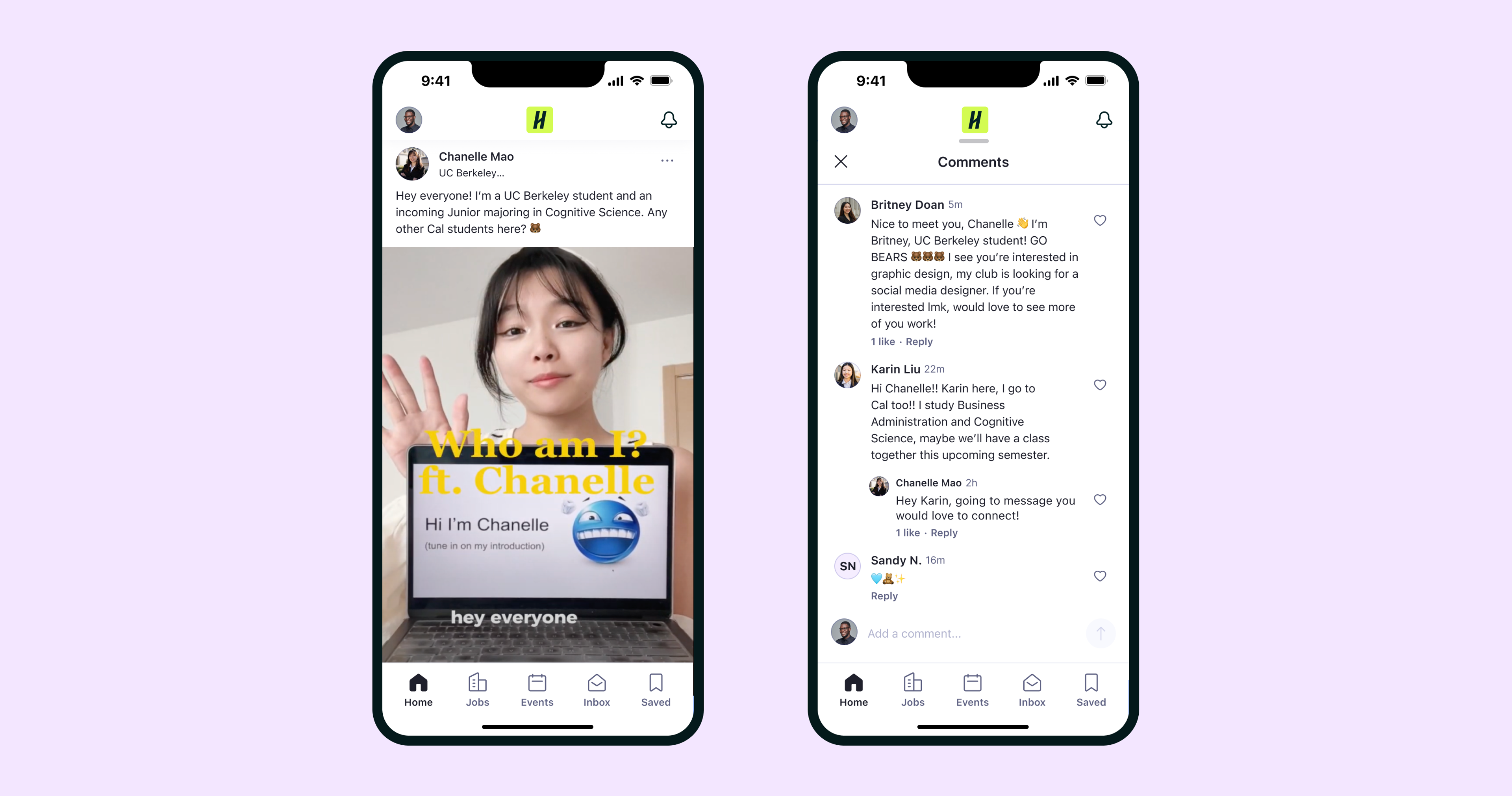
Task: Tap Reply under Sandy N.'s comment
Action: coord(884,596)
